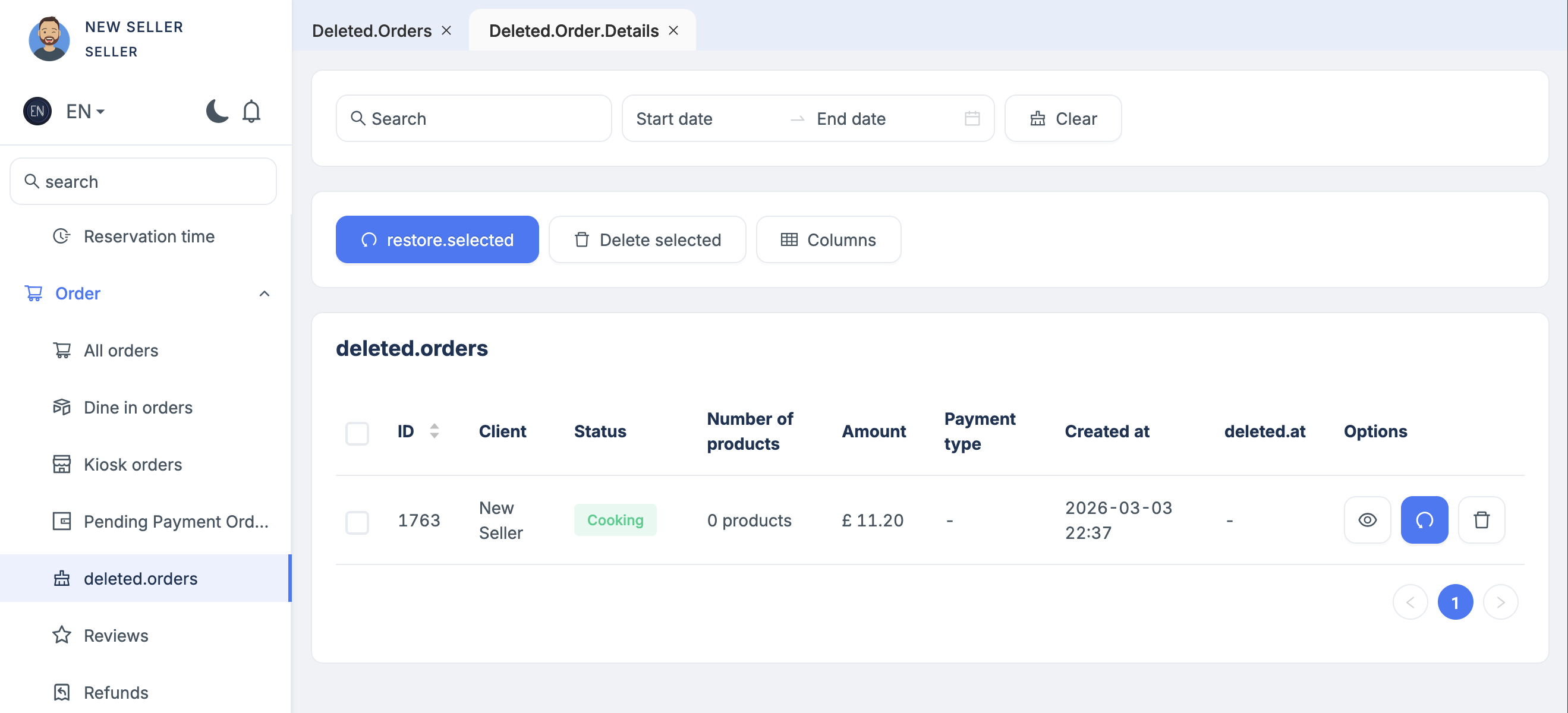The height and width of the screenshot is (713, 1568).
Task: Open Kiosk orders from sidebar
Action: pos(133,464)
